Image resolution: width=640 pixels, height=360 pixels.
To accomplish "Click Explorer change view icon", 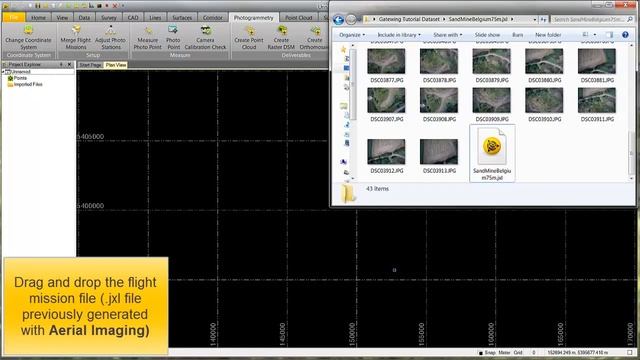I will 586,35.
